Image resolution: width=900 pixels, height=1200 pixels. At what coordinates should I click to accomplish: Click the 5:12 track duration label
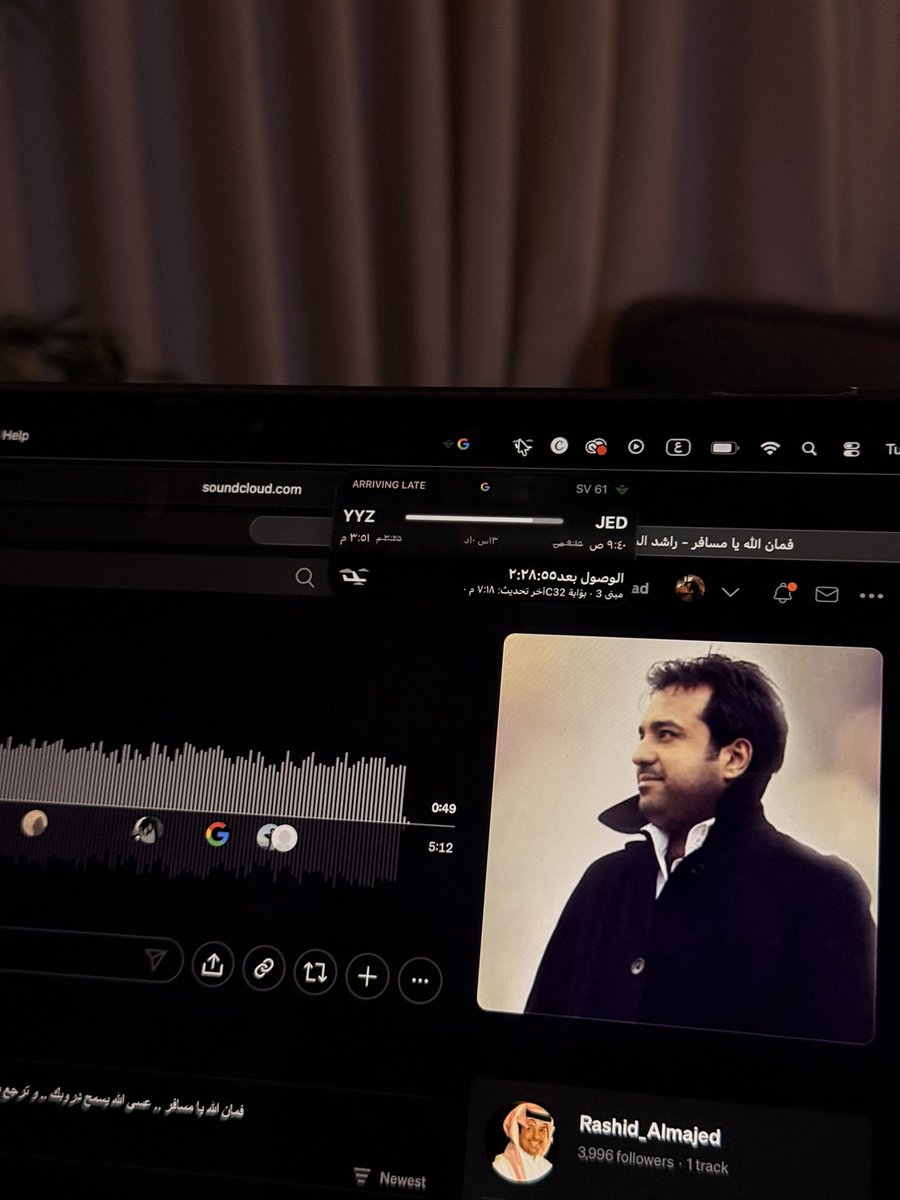pyautogui.click(x=442, y=848)
